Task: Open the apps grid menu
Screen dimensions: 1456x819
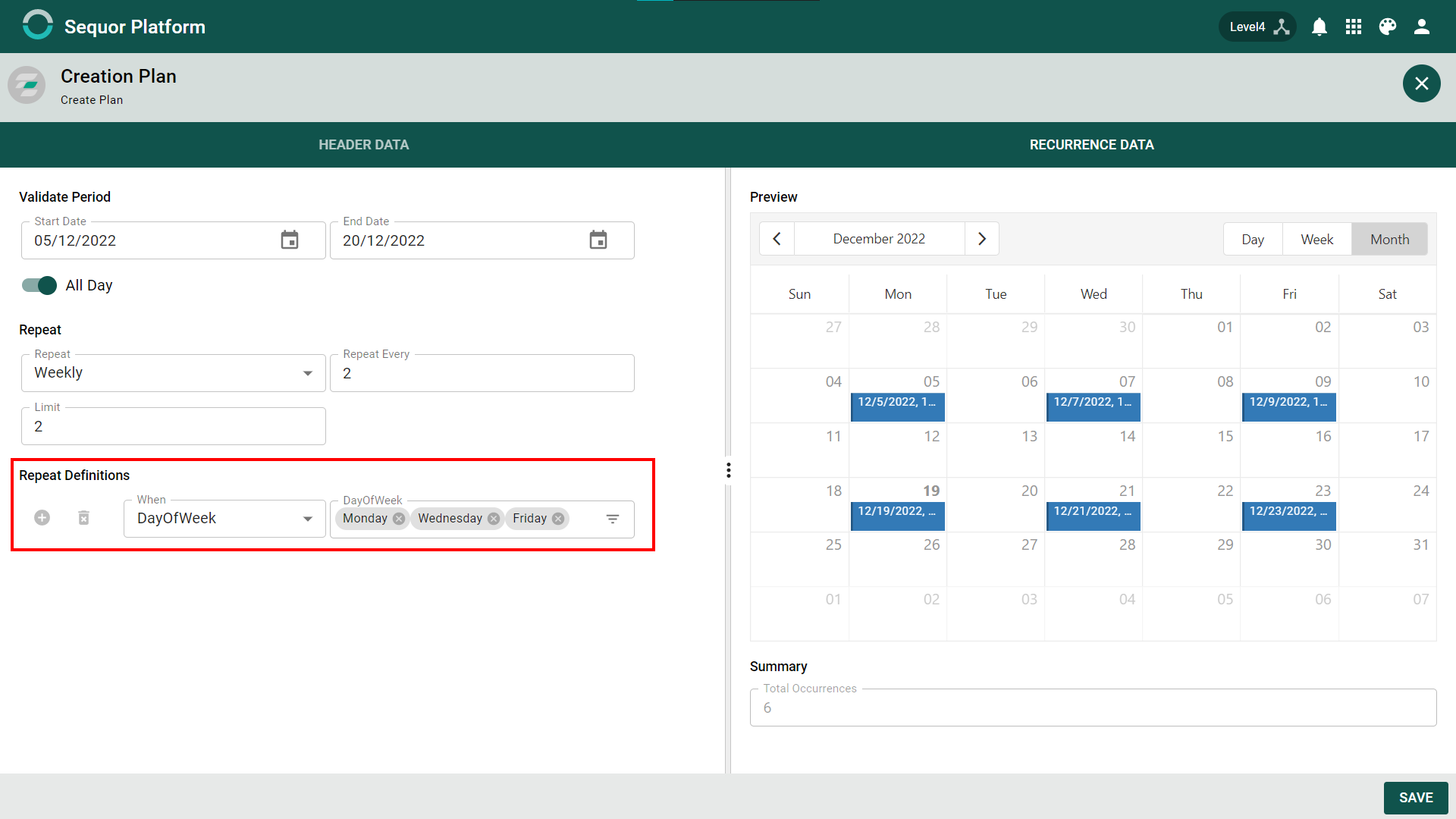Action: (x=1354, y=27)
